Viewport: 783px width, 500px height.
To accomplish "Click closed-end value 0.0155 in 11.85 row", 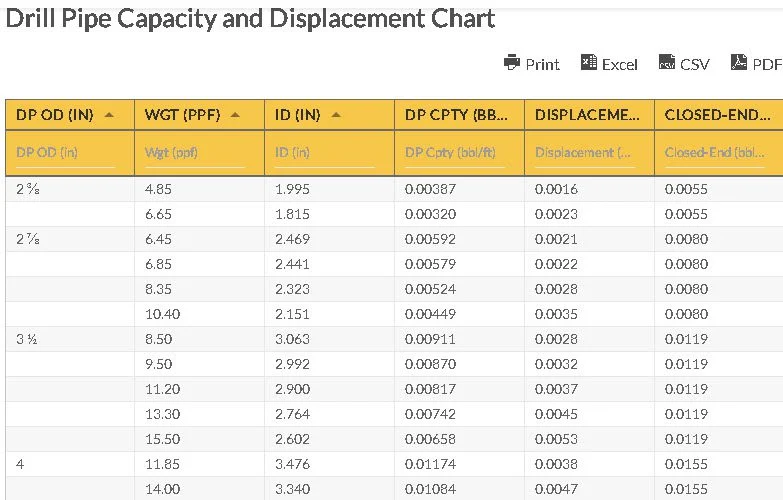I will 686,464.
